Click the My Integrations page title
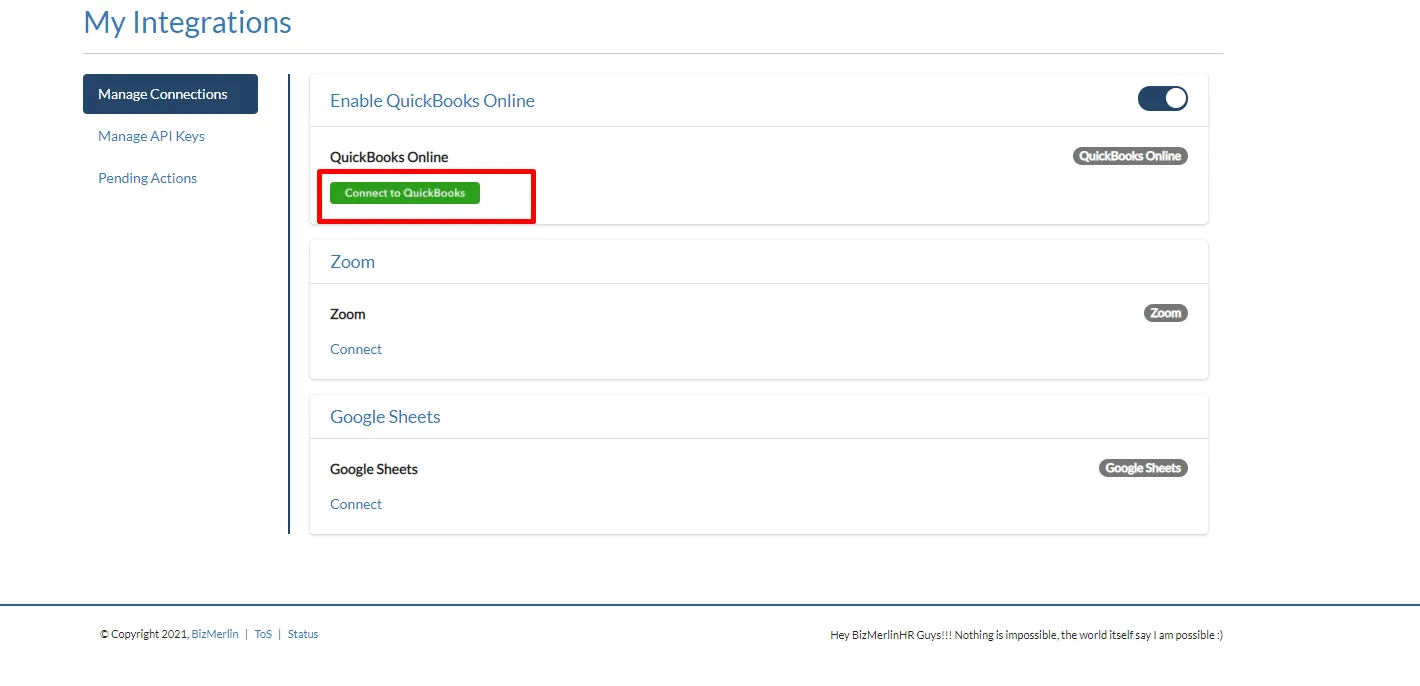Screen dimensions: 1420x686 click(x=188, y=22)
